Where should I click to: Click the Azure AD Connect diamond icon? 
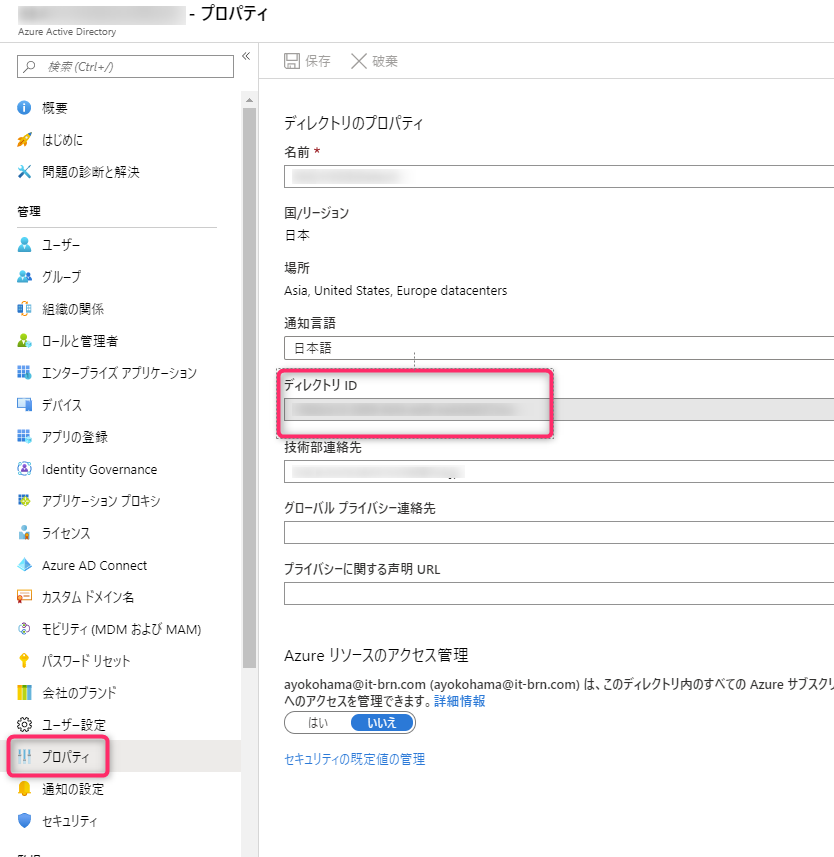[x=24, y=565]
